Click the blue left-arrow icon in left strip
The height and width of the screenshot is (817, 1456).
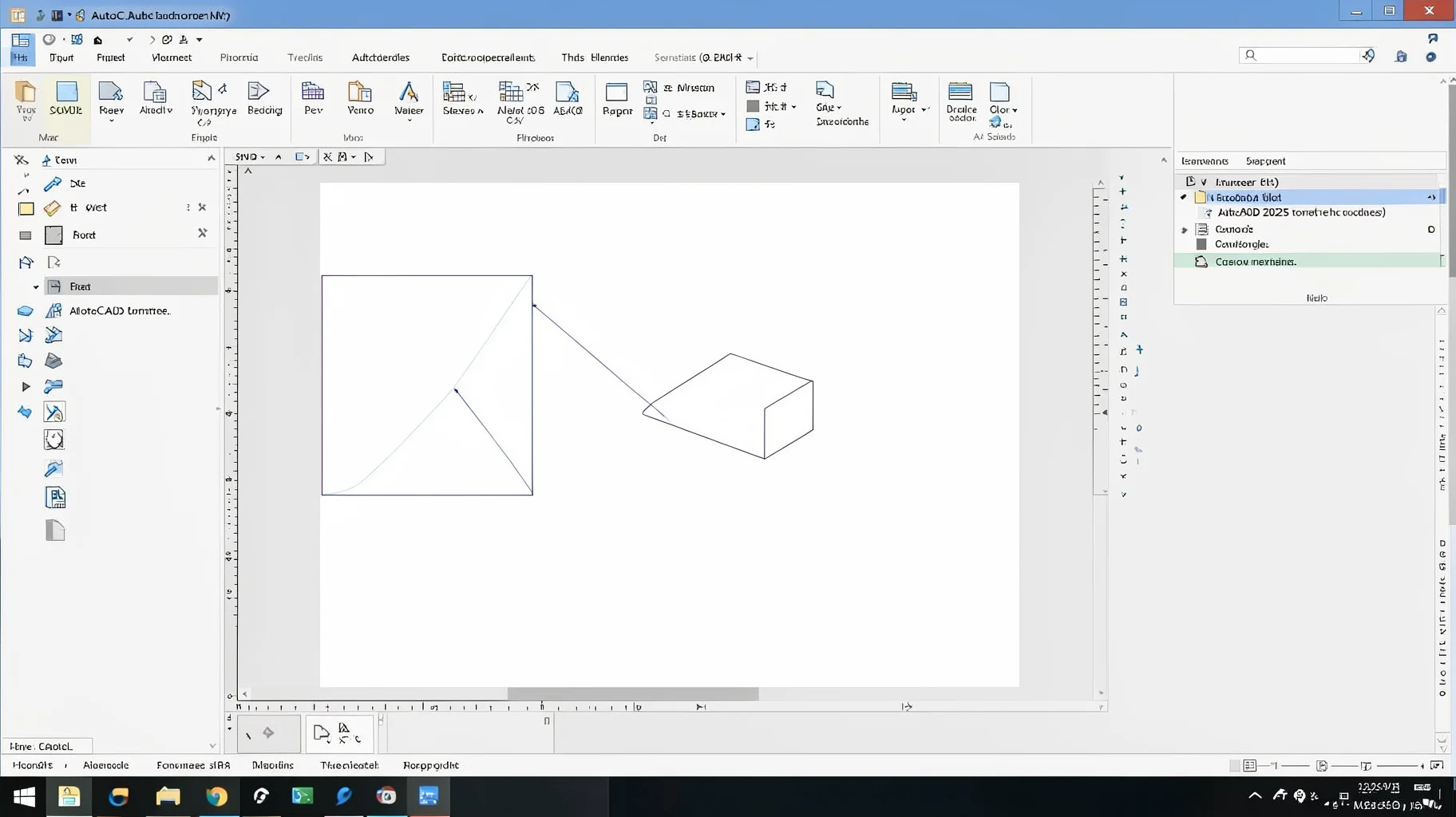[x=25, y=412]
